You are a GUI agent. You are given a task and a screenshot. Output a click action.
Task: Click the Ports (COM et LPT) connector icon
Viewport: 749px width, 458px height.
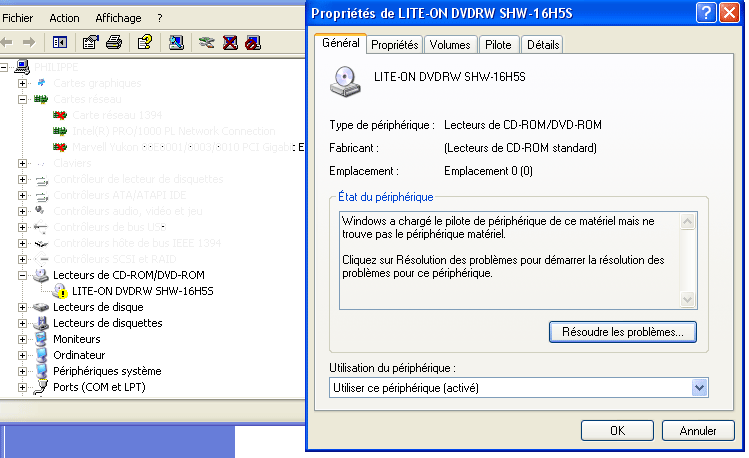(42, 387)
